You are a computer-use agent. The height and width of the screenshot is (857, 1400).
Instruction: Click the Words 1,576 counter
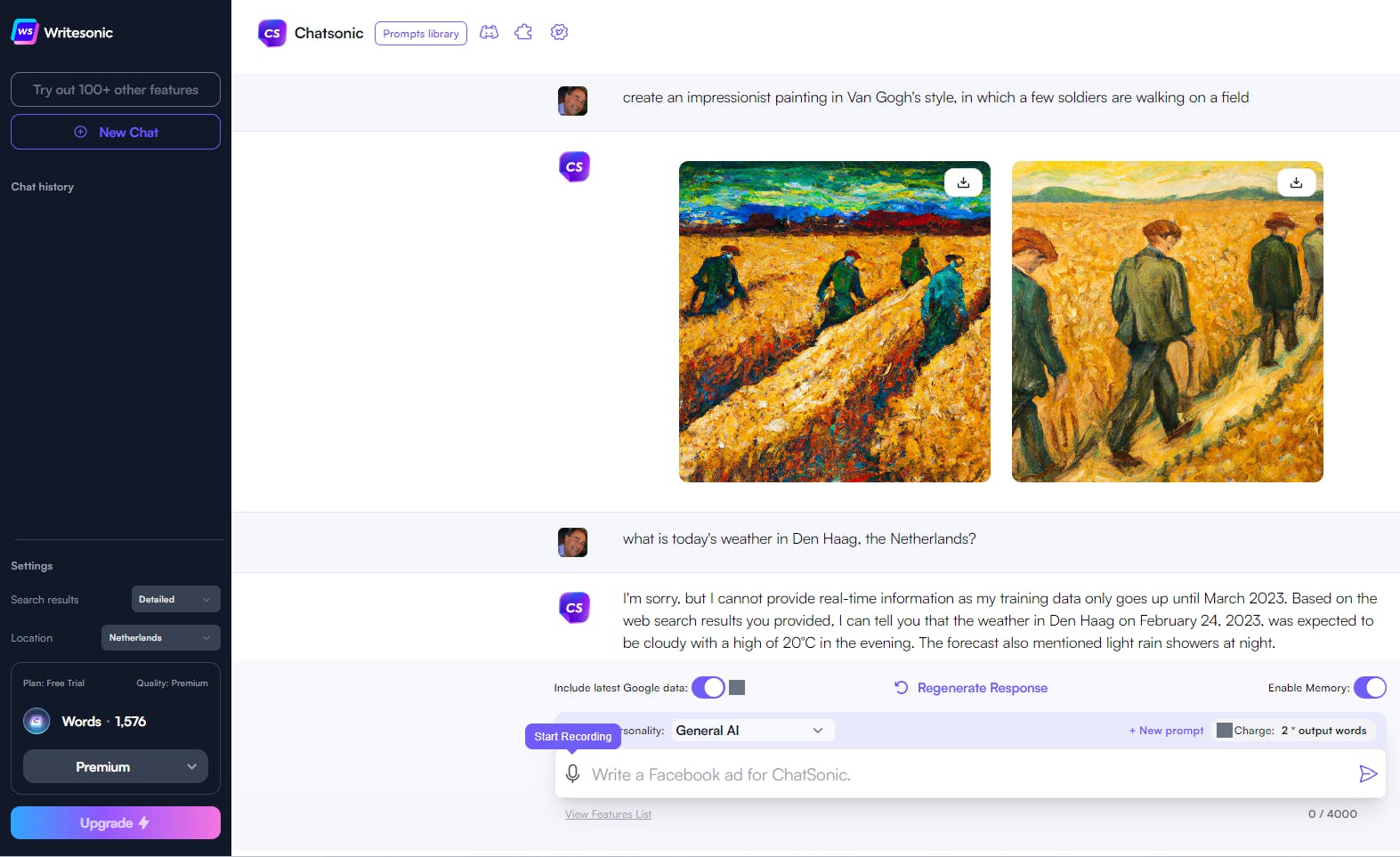104,721
